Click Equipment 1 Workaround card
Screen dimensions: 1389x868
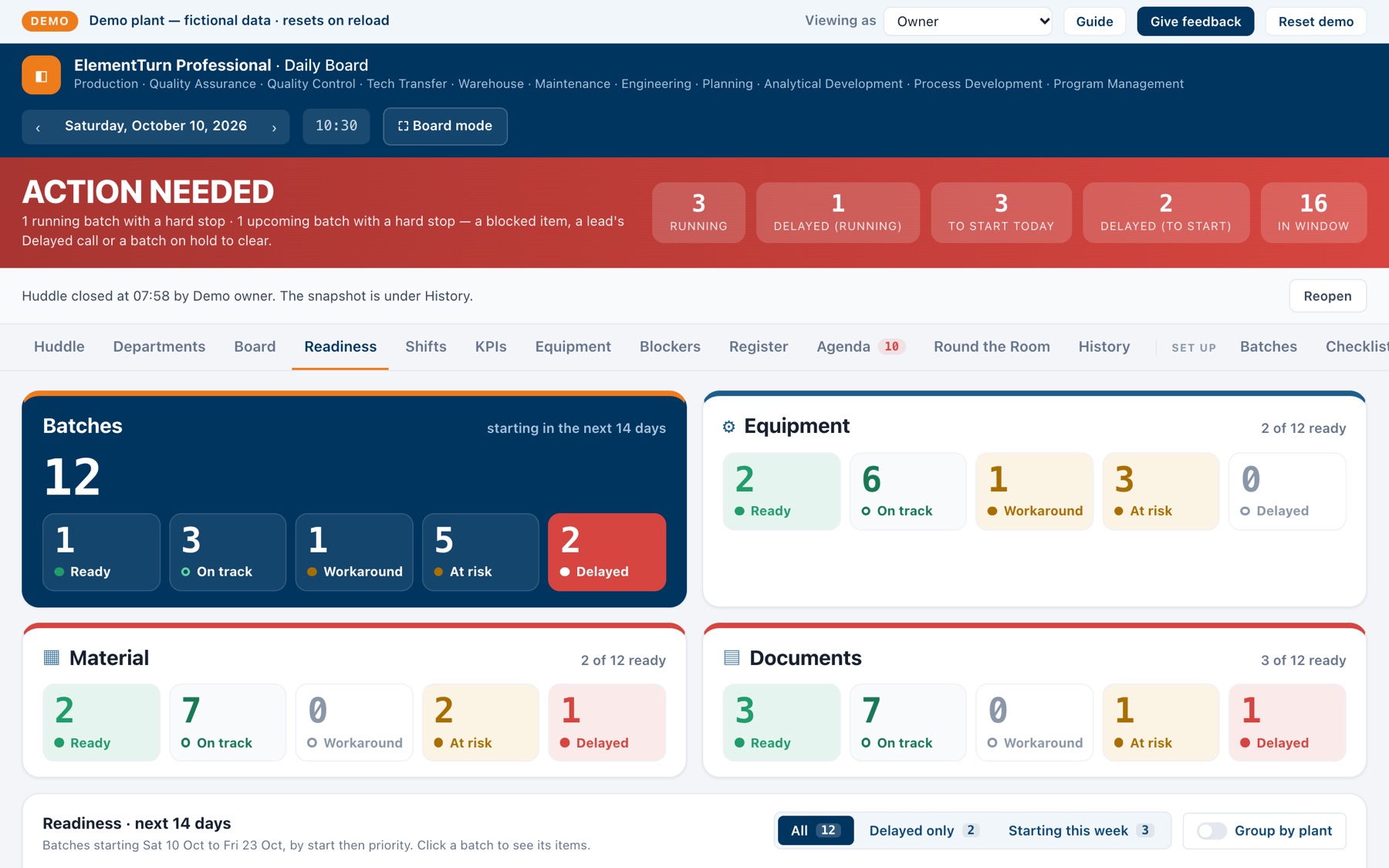[1035, 491]
